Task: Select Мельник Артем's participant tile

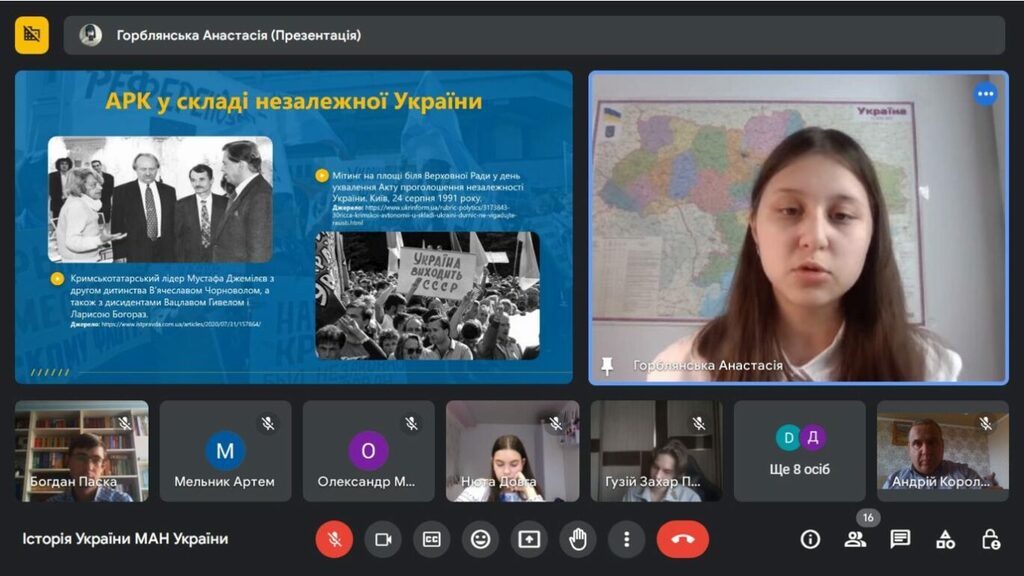Action: [x=225, y=451]
